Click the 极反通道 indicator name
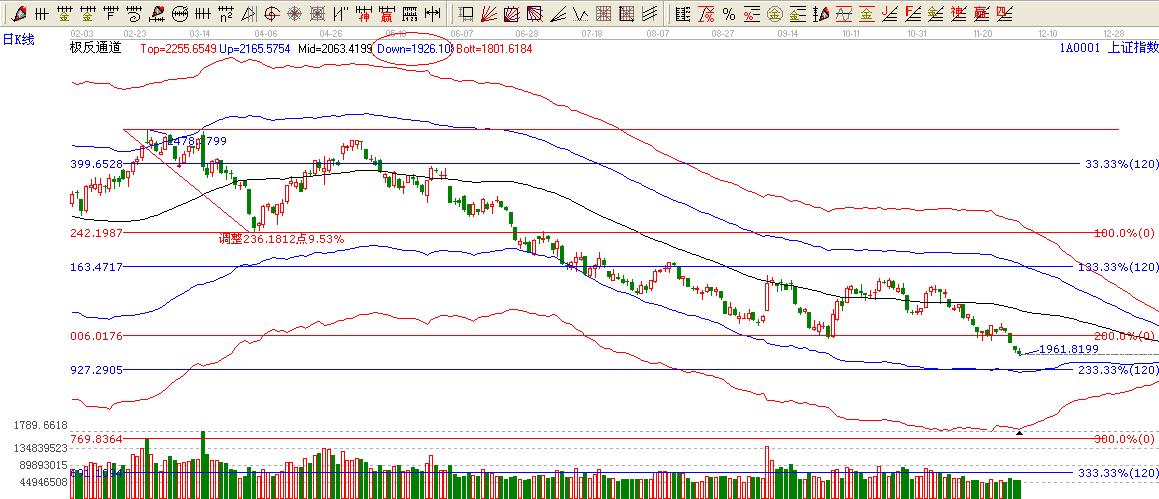The width and height of the screenshot is (1159, 499). [95, 48]
